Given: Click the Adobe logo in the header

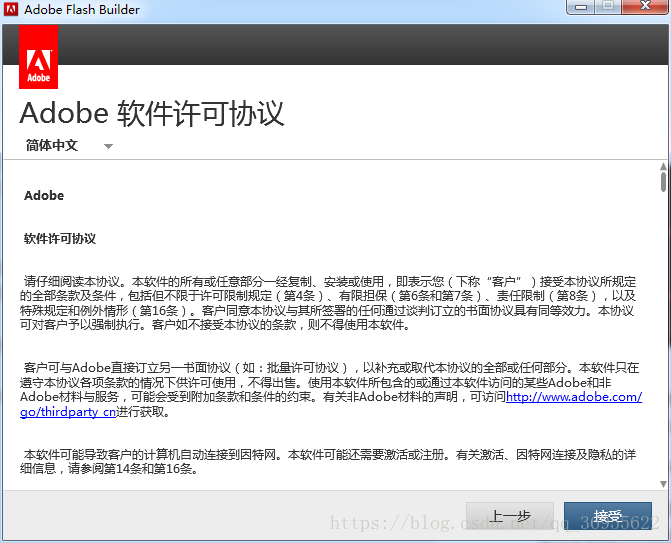Looking at the screenshot, I should pos(39,57).
